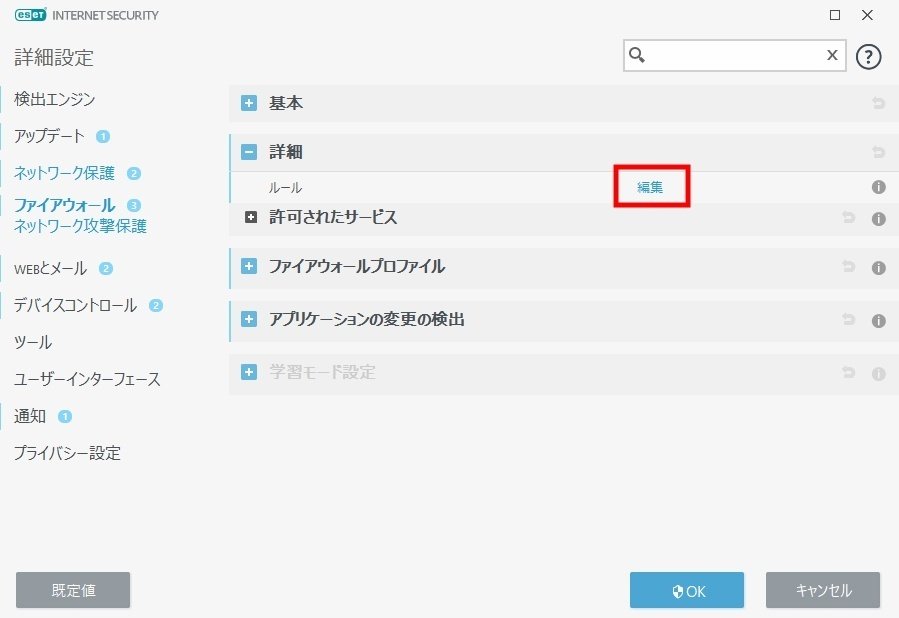Click WEBとメール badge number 2
The height and width of the screenshot is (618, 899).
click(105, 268)
